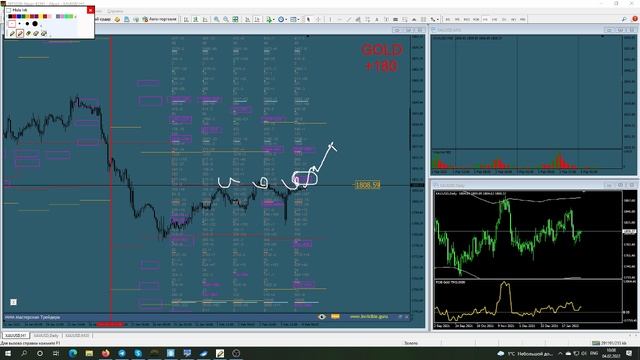
Task: Switch to M1 timeframe
Action: pyautogui.click(x=448, y=19)
